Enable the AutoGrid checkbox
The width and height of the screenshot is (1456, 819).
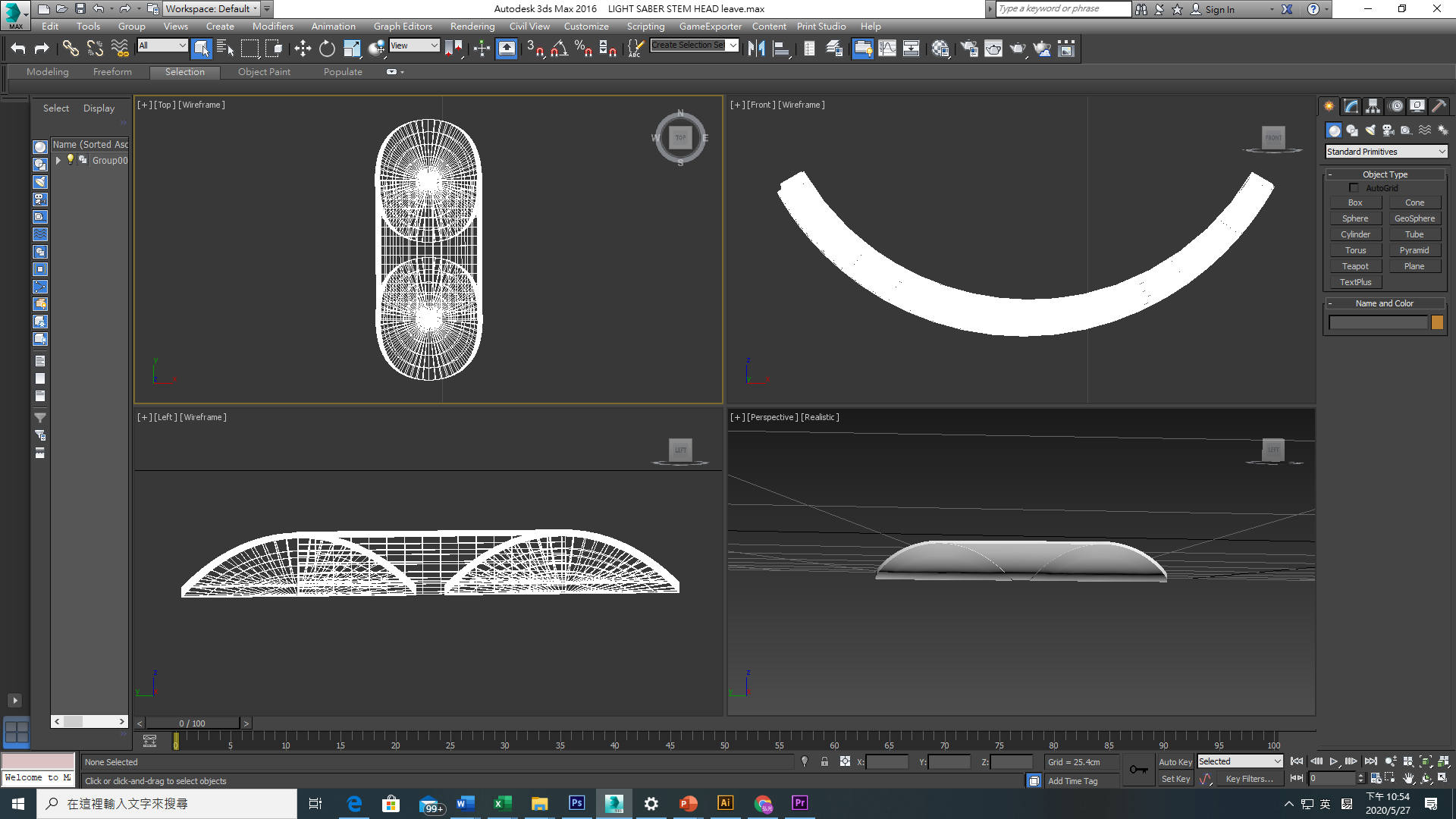(x=1354, y=187)
